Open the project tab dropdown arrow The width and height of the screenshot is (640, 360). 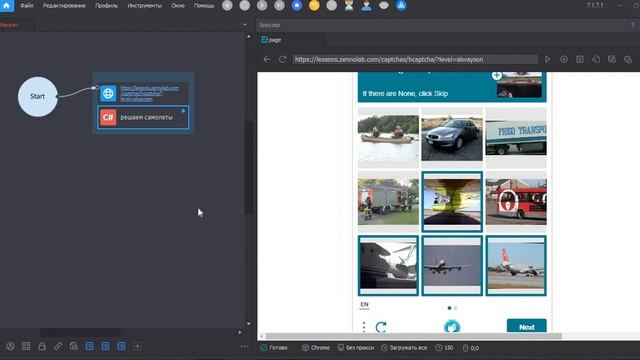point(245,25)
